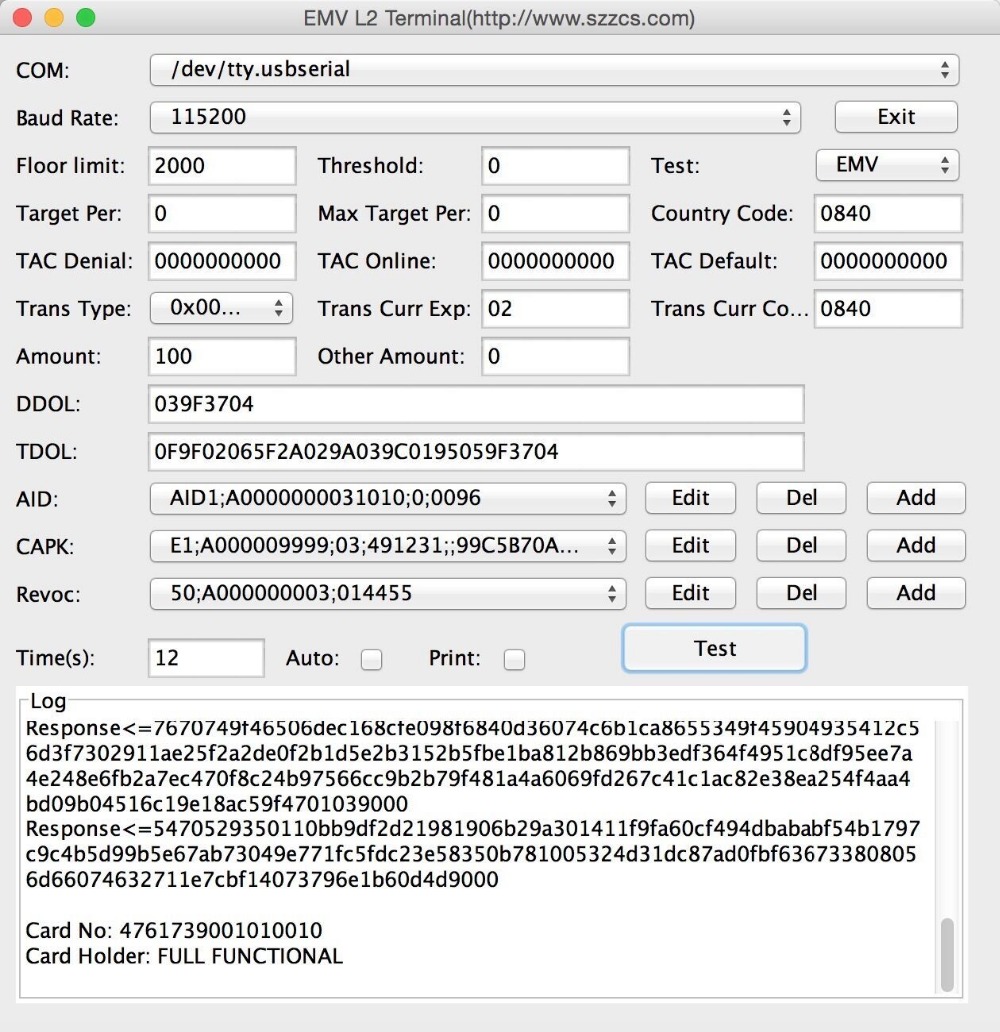Select the DDOL text field
1000x1032 pixels.
475,404
